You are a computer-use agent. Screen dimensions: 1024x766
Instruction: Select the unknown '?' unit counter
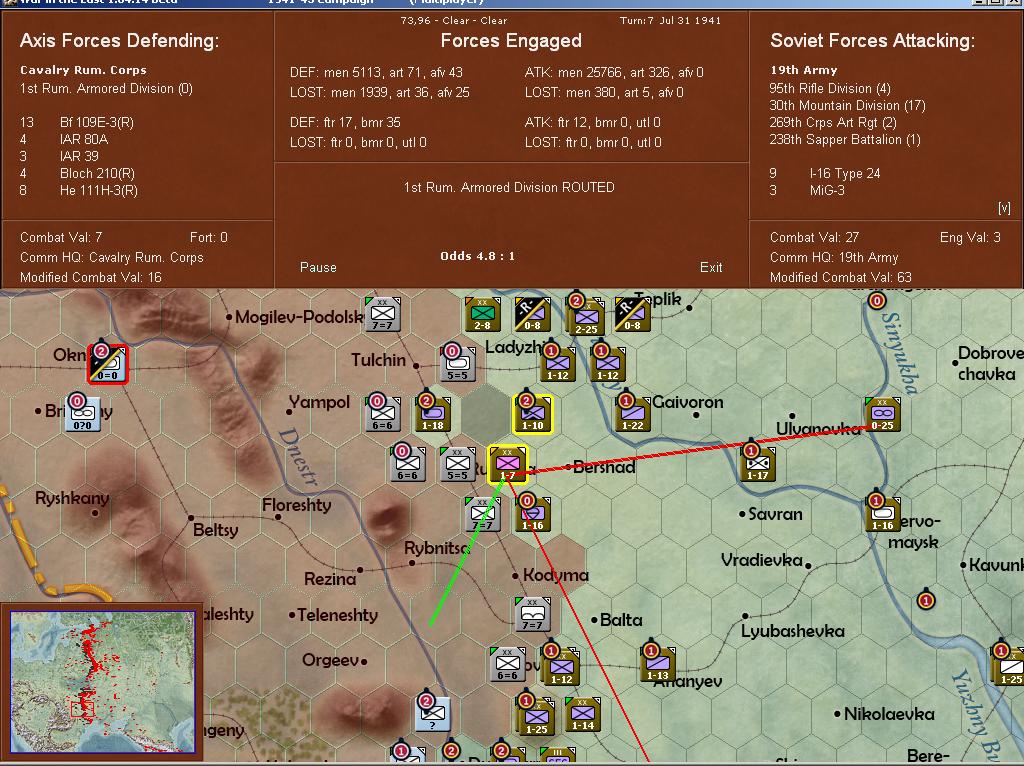click(433, 714)
